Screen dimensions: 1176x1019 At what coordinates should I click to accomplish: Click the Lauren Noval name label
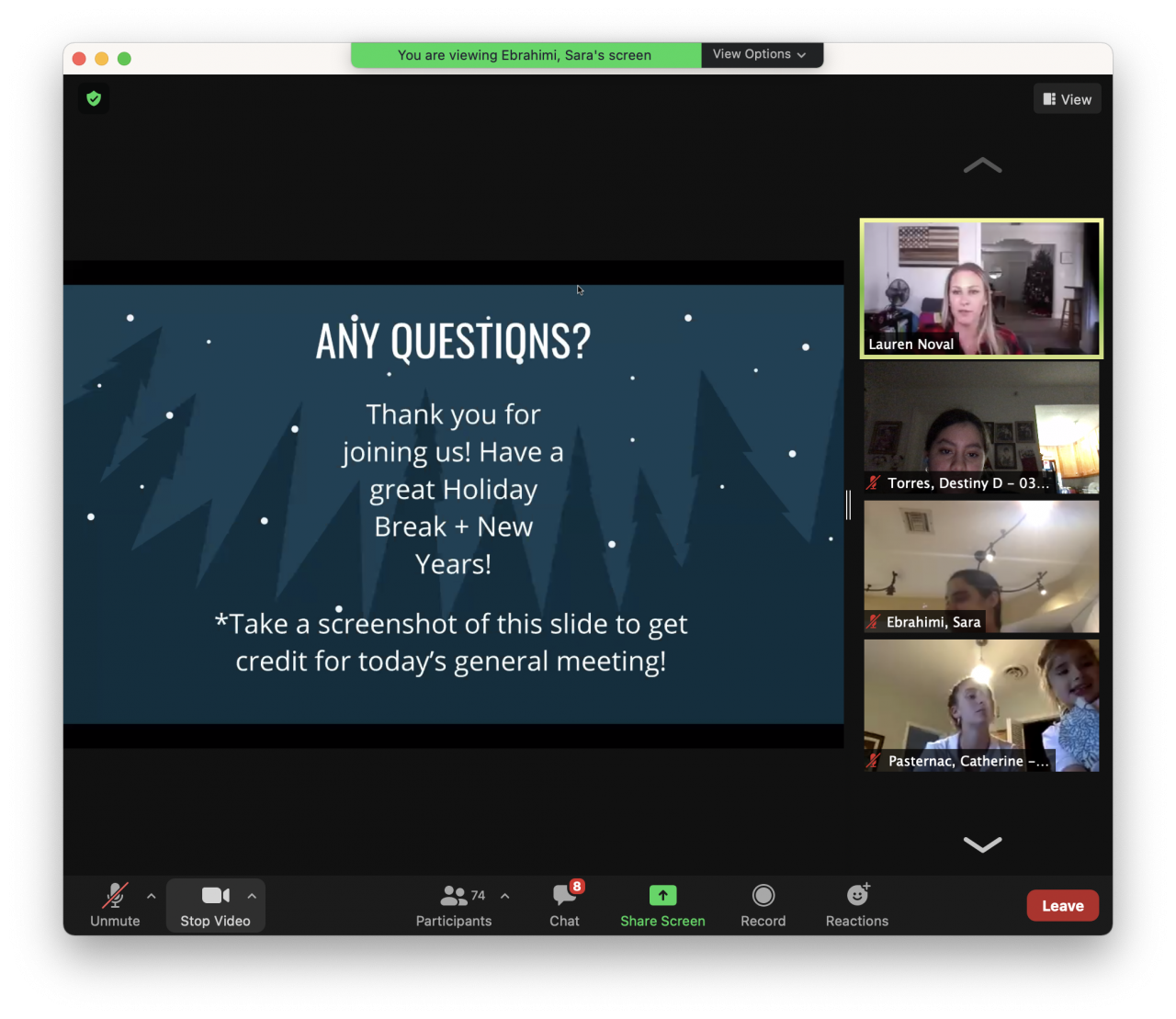[x=911, y=345]
